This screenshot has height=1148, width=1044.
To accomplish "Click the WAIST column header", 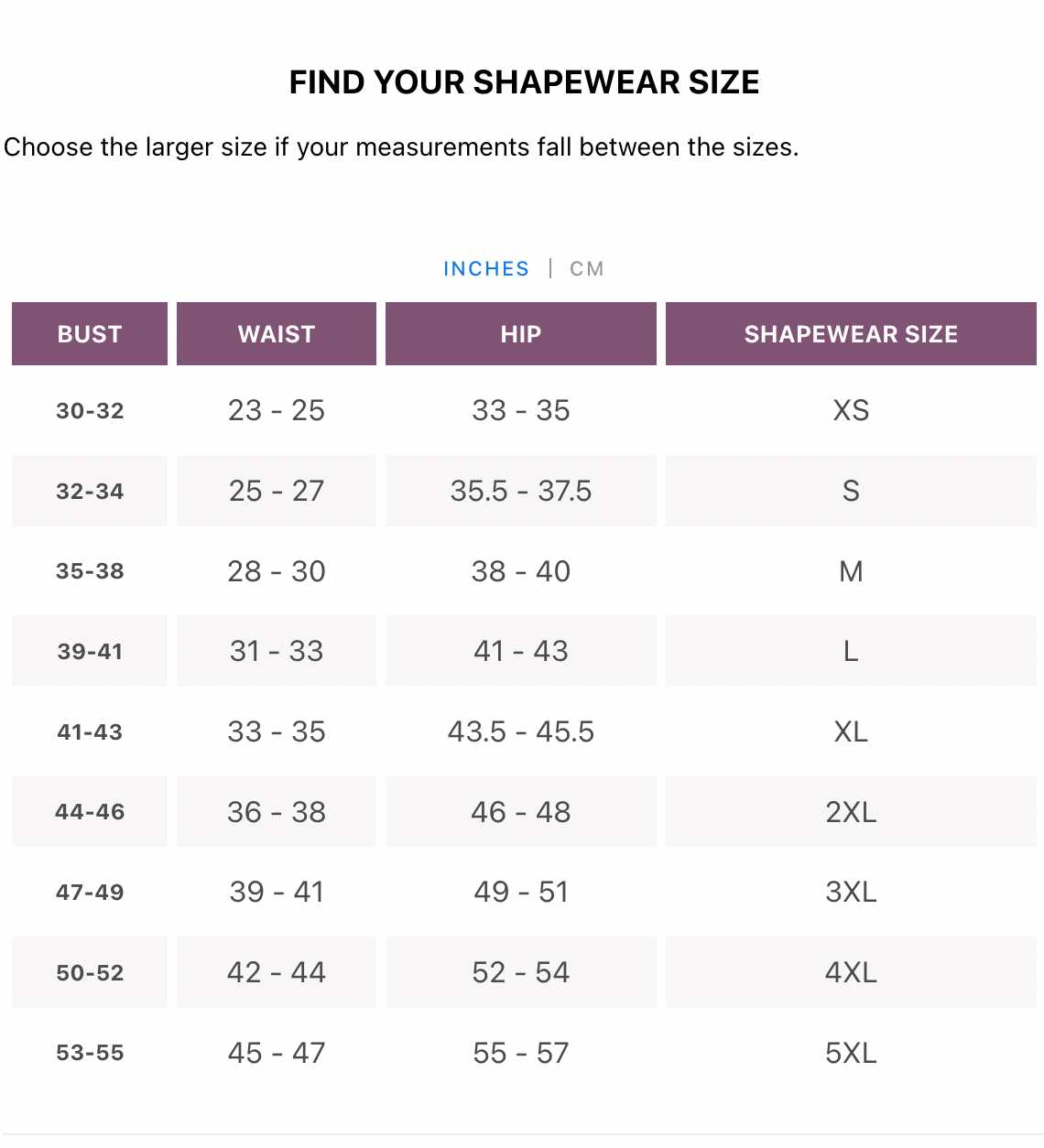I will (276, 333).
